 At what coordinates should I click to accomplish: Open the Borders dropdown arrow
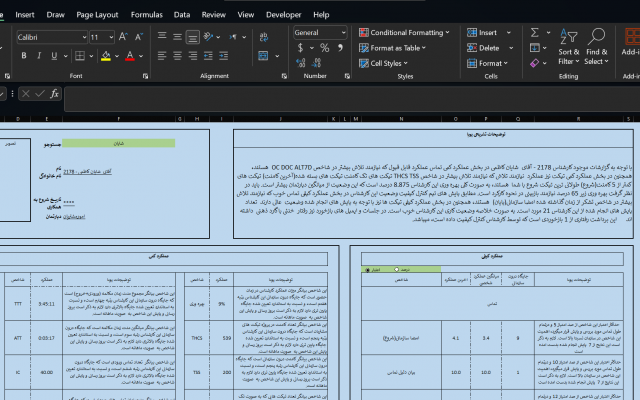point(91,56)
